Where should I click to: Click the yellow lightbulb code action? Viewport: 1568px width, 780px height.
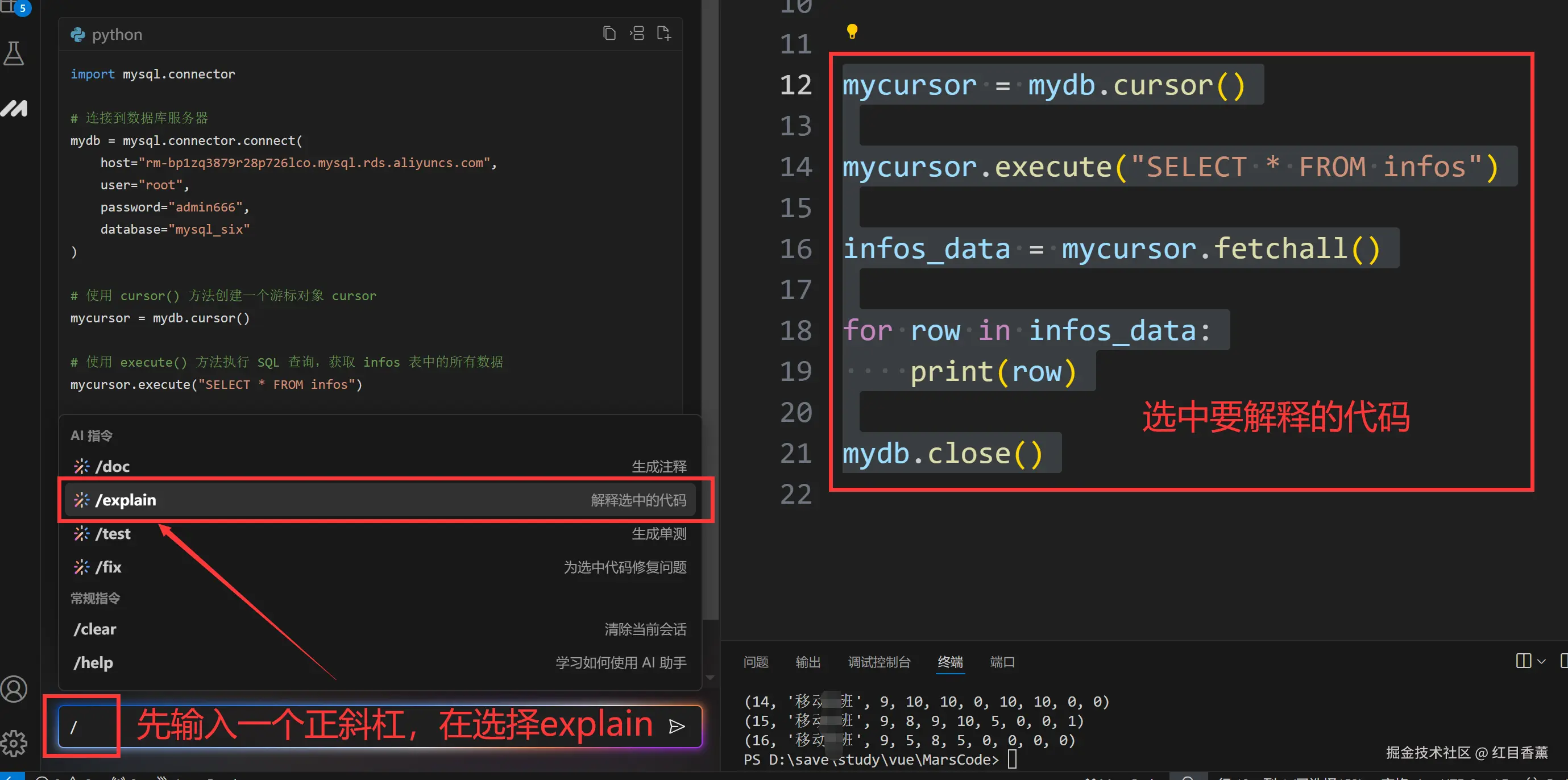[x=852, y=31]
